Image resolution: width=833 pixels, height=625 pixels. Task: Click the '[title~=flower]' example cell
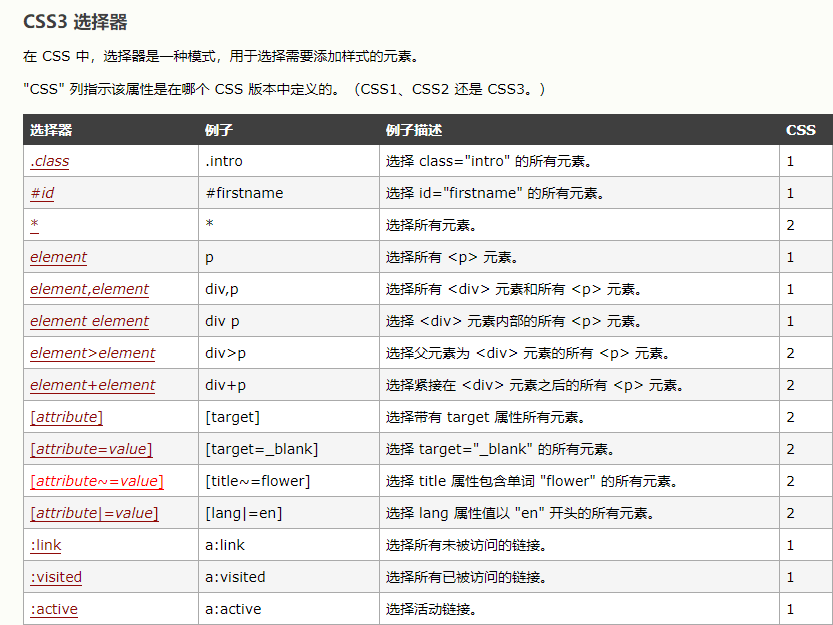258,481
